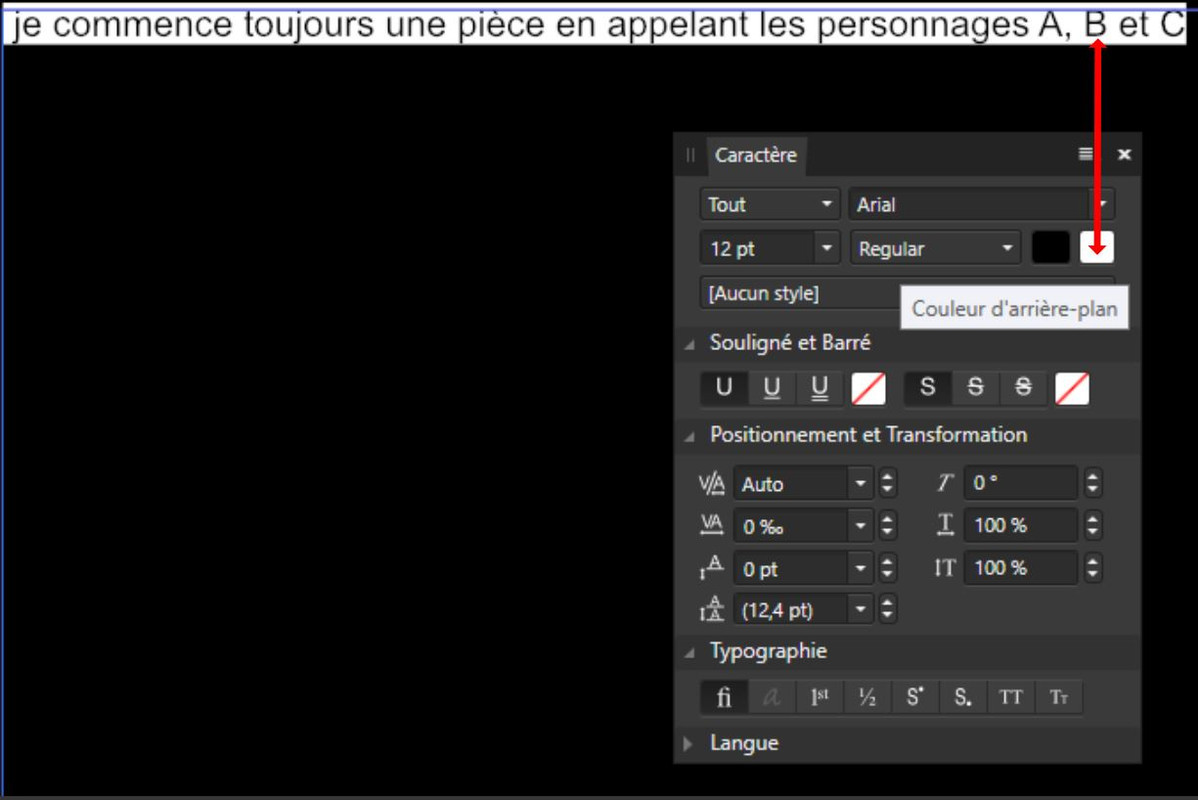
Task: Open the (12,4 pt) leading dropdown arrow
Action: tap(860, 610)
